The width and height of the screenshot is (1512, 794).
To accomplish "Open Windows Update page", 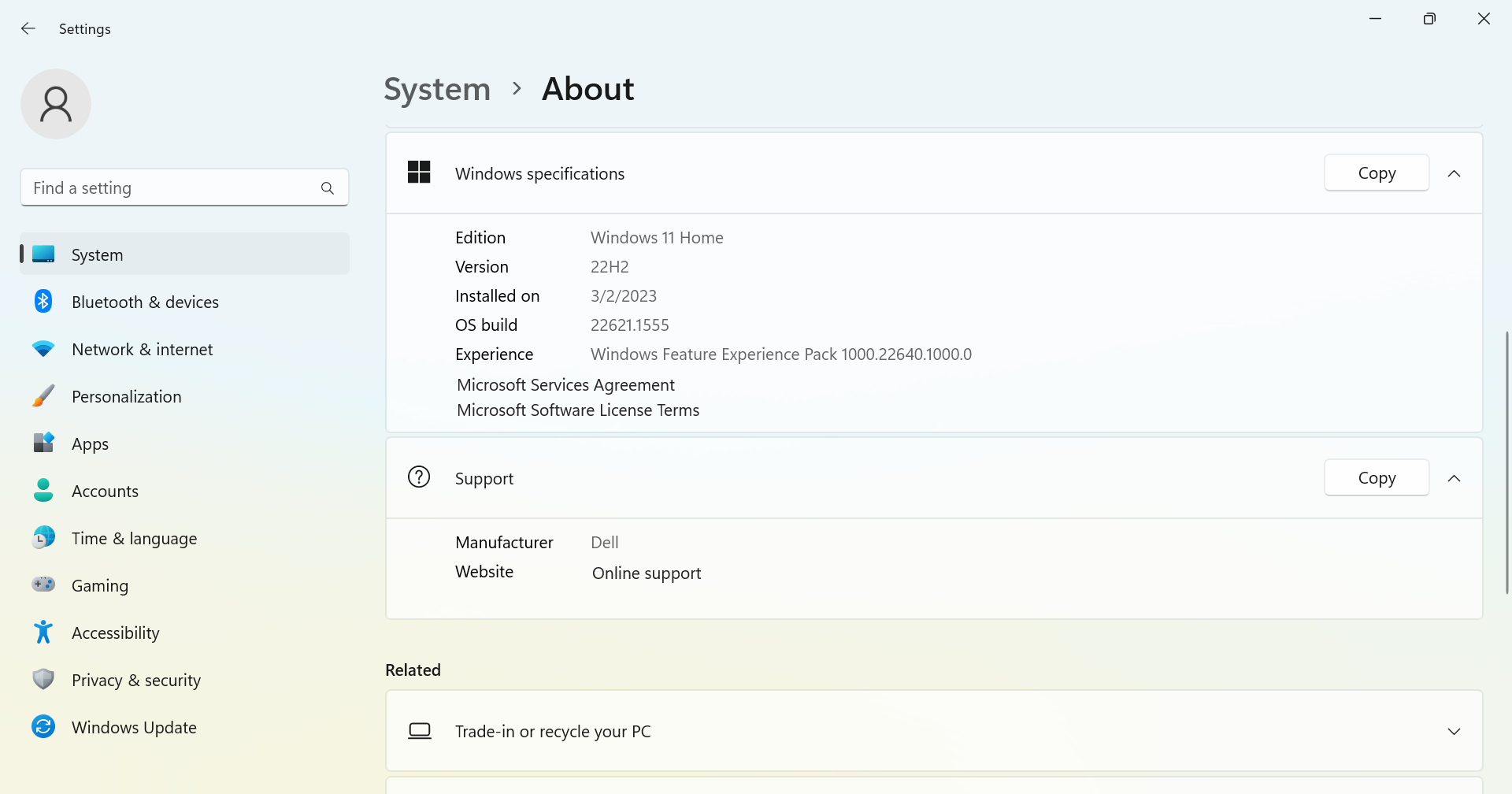I will pyautogui.click(x=184, y=727).
